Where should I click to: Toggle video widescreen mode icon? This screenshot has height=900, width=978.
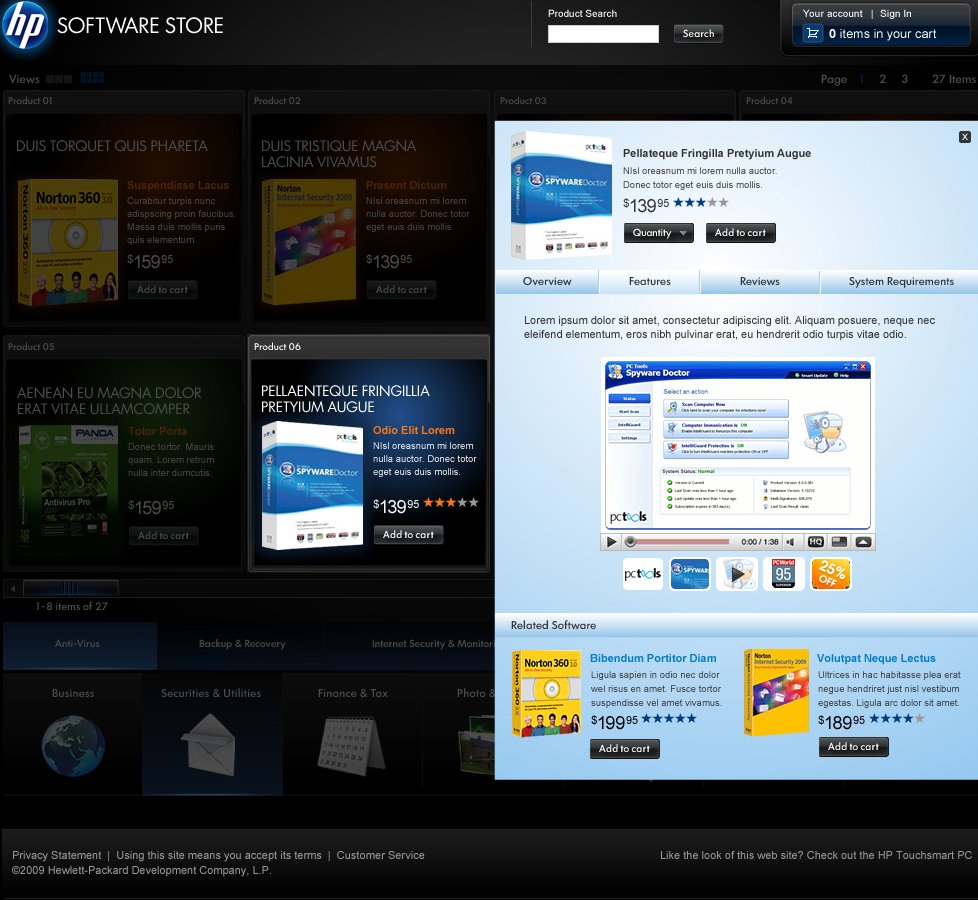click(840, 542)
